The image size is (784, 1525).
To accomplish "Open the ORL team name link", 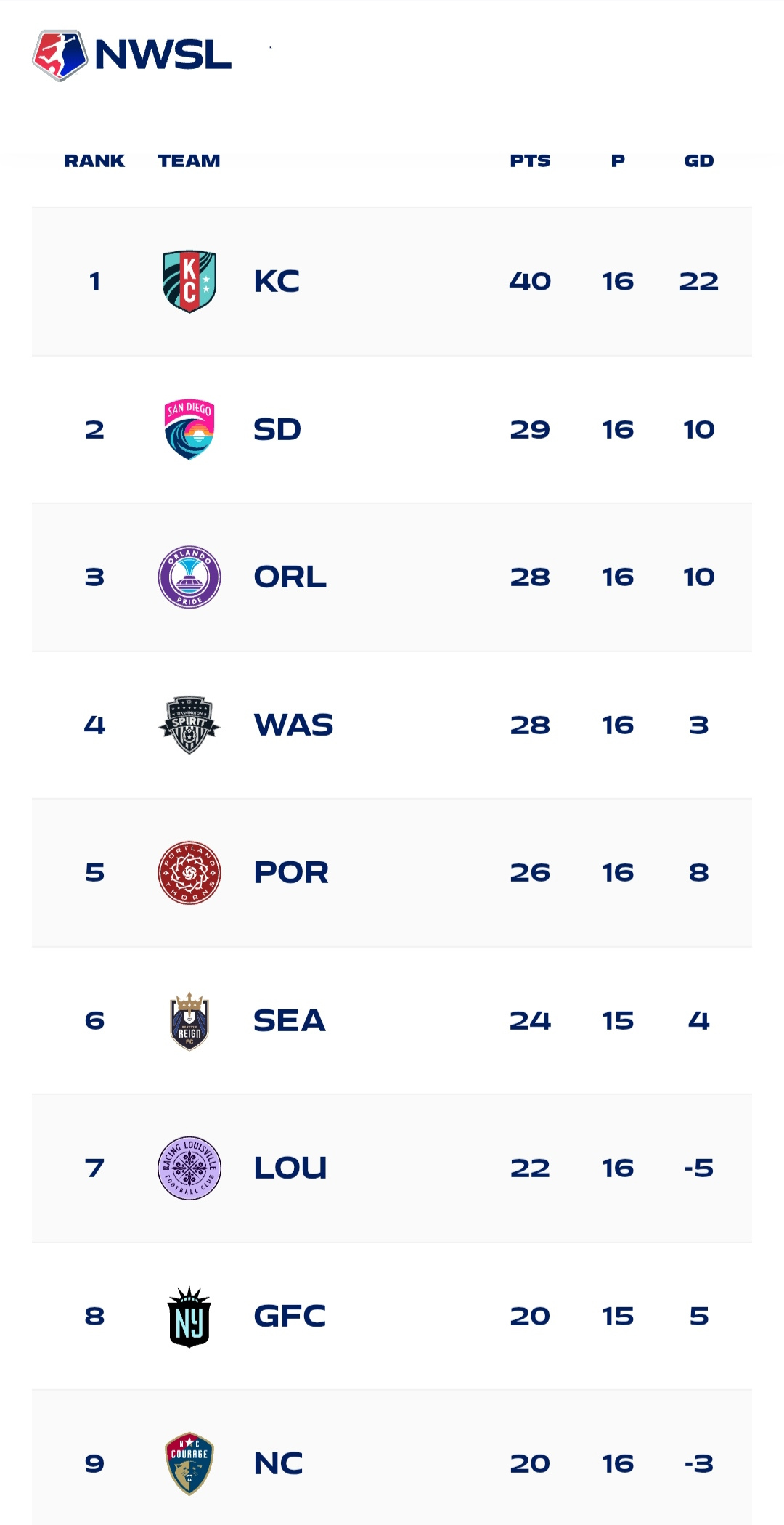I will tap(290, 577).
